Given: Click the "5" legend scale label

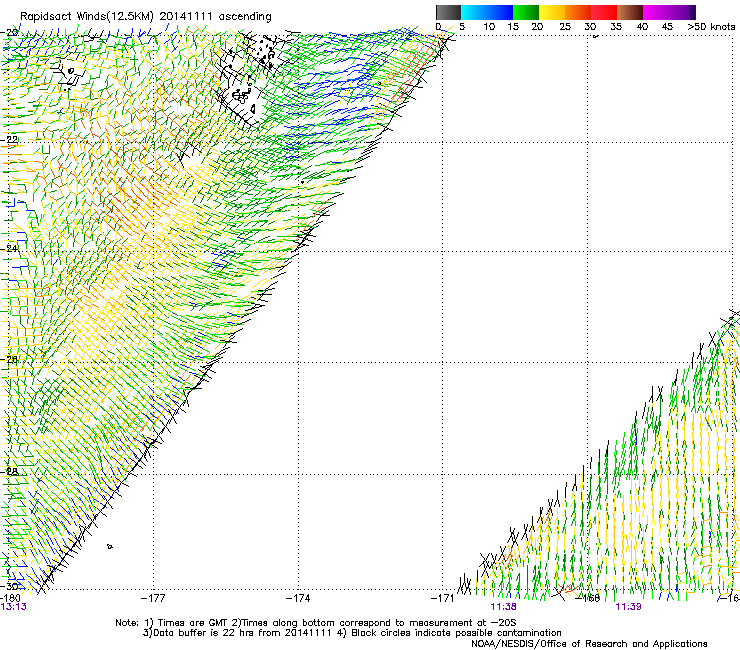Looking at the screenshot, I should 462,27.
